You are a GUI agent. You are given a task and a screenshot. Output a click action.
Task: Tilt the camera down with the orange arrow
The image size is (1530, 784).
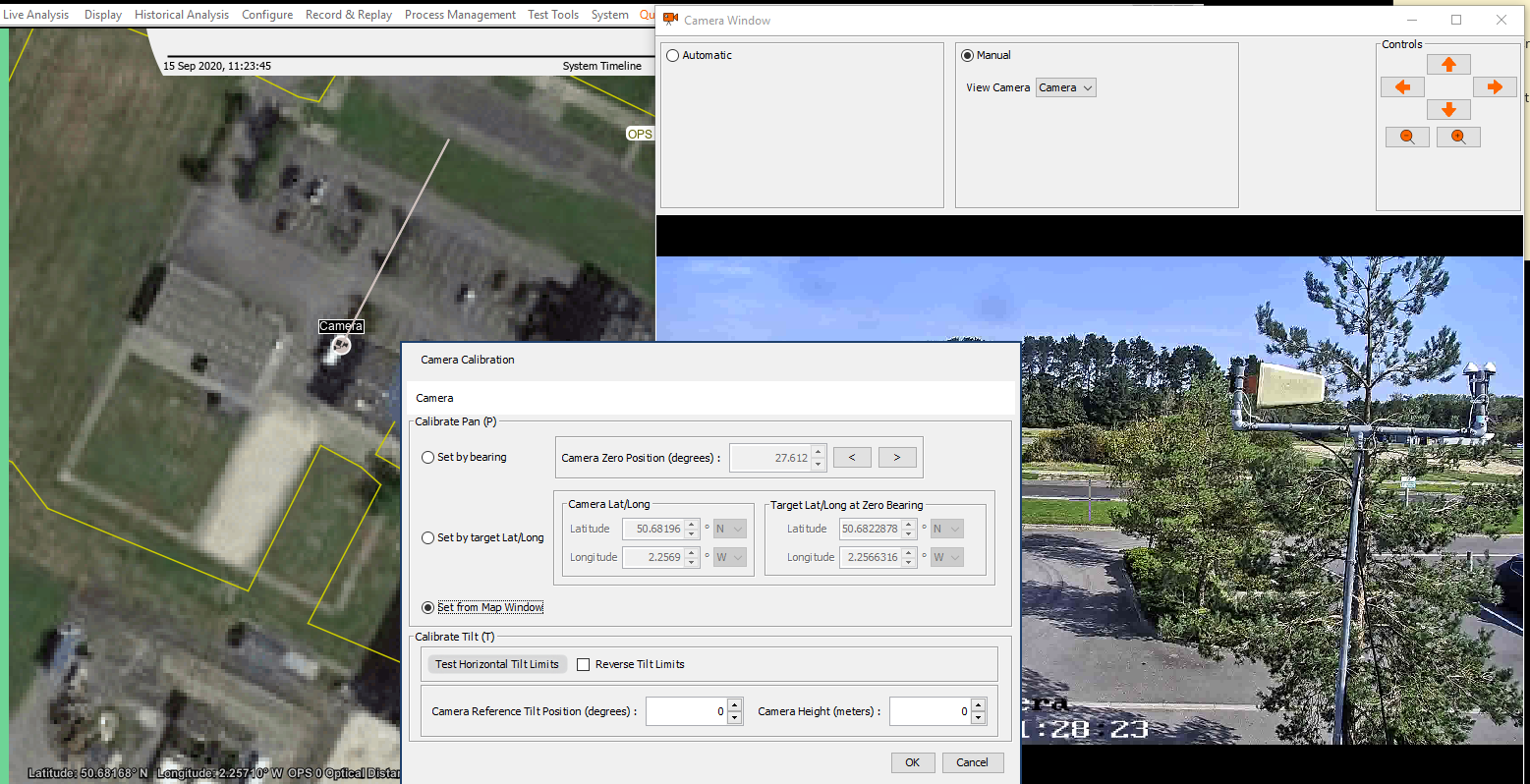[1448, 110]
